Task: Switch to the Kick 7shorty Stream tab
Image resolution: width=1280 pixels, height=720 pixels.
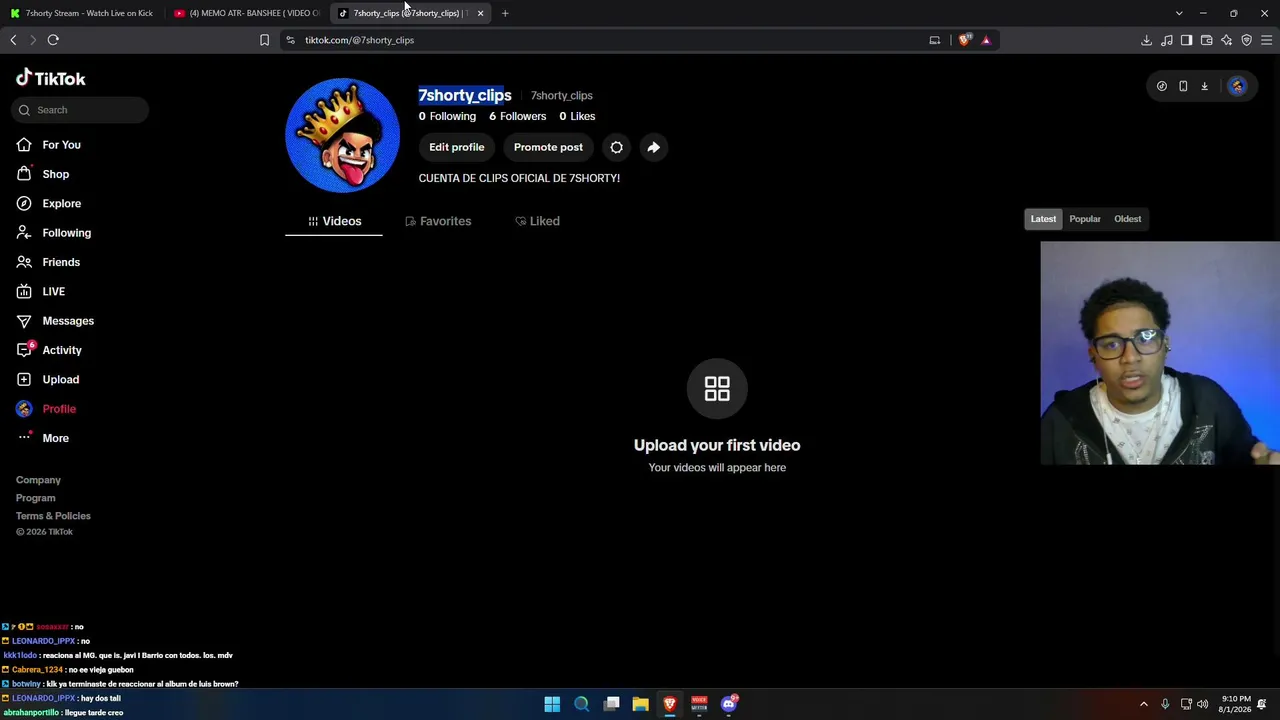Action: pos(82,13)
